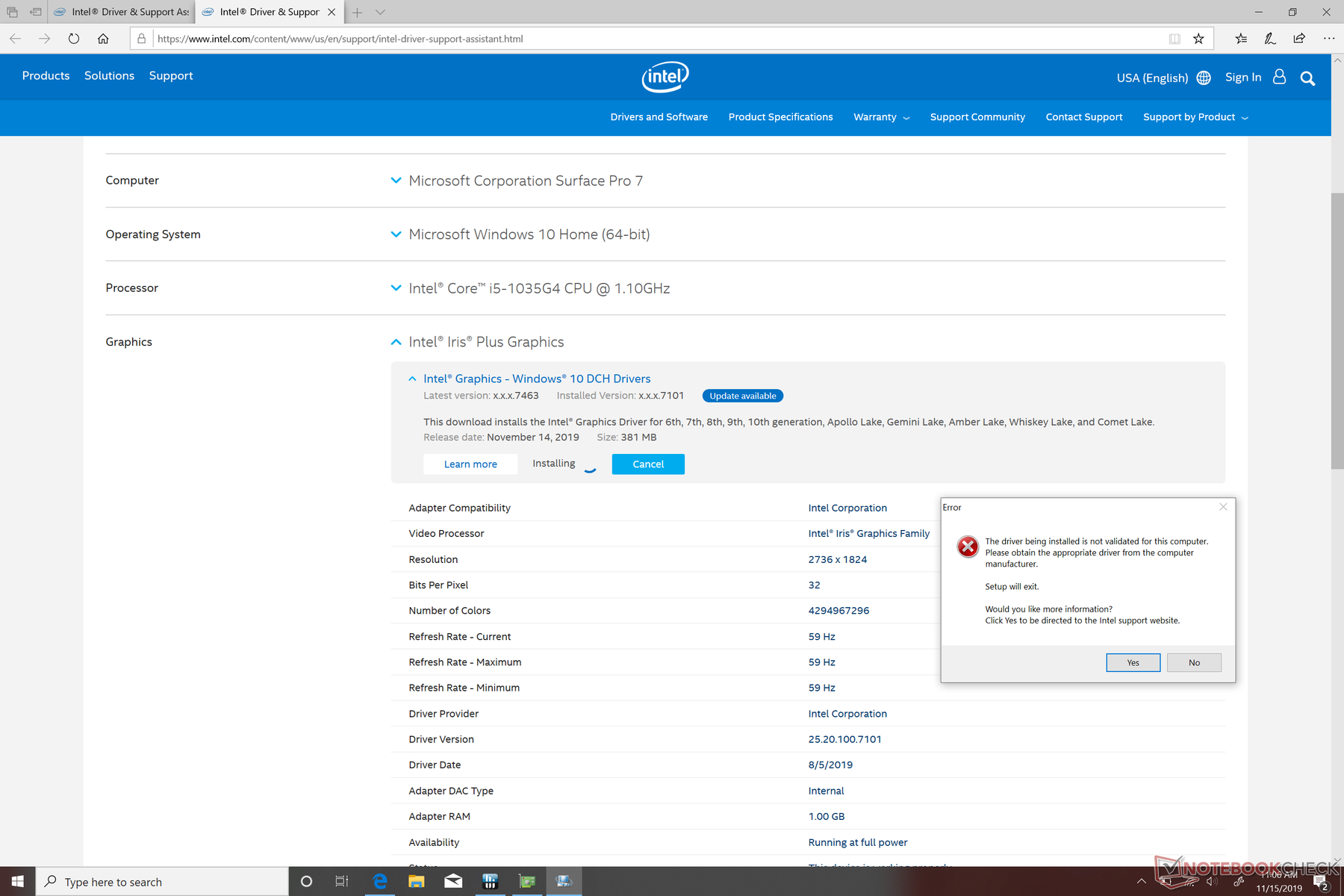Refresh the page using reload icon
Viewport: 1344px width, 896px height.
coord(74,39)
